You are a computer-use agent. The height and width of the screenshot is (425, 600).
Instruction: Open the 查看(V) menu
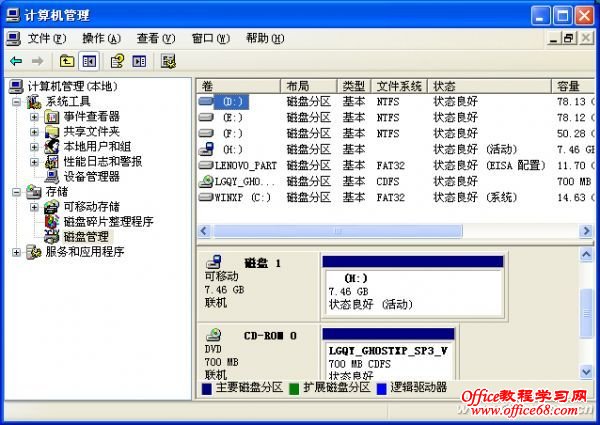click(x=156, y=38)
